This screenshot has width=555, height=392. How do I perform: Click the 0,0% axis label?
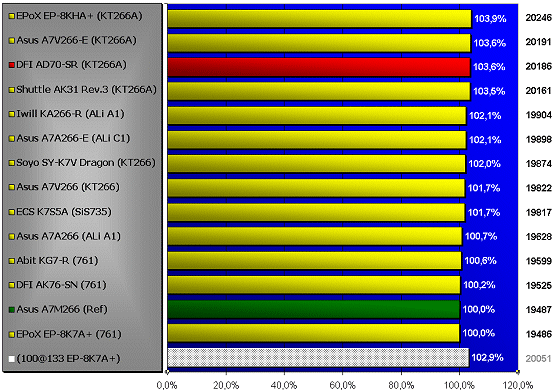(167, 385)
